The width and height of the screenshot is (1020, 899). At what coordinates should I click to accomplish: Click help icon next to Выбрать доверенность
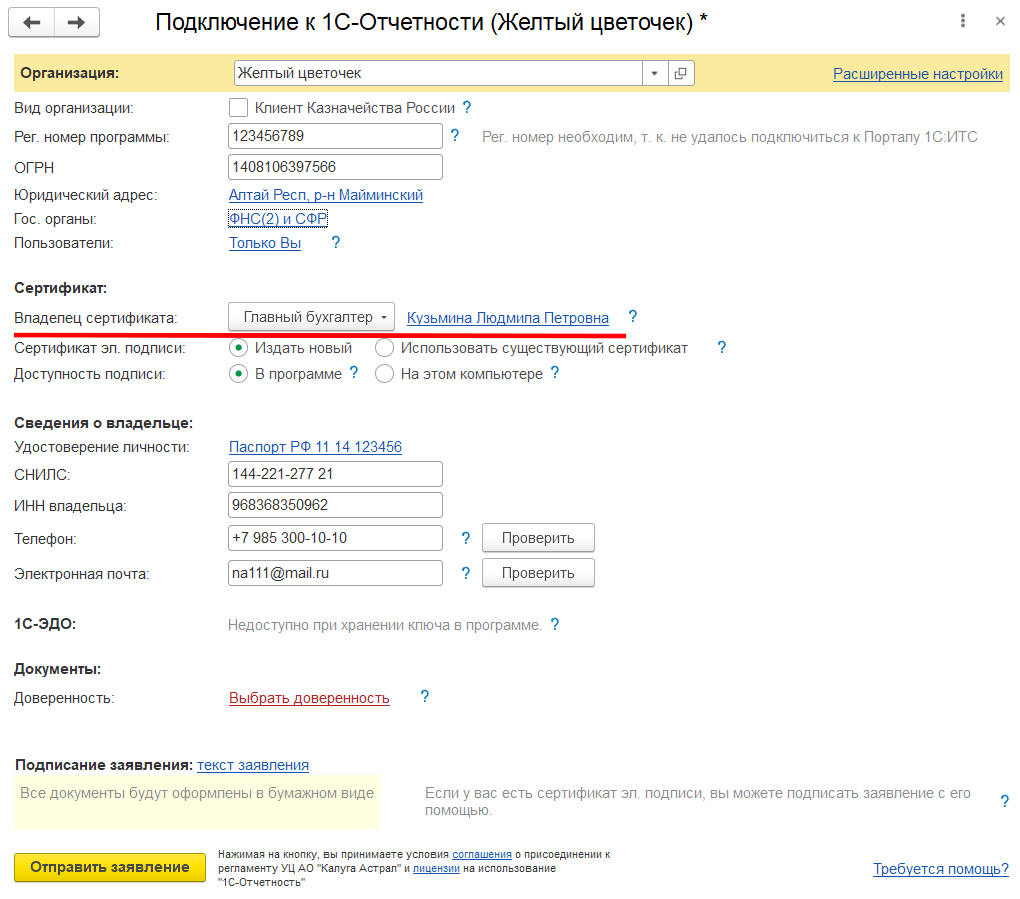pos(425,697)
